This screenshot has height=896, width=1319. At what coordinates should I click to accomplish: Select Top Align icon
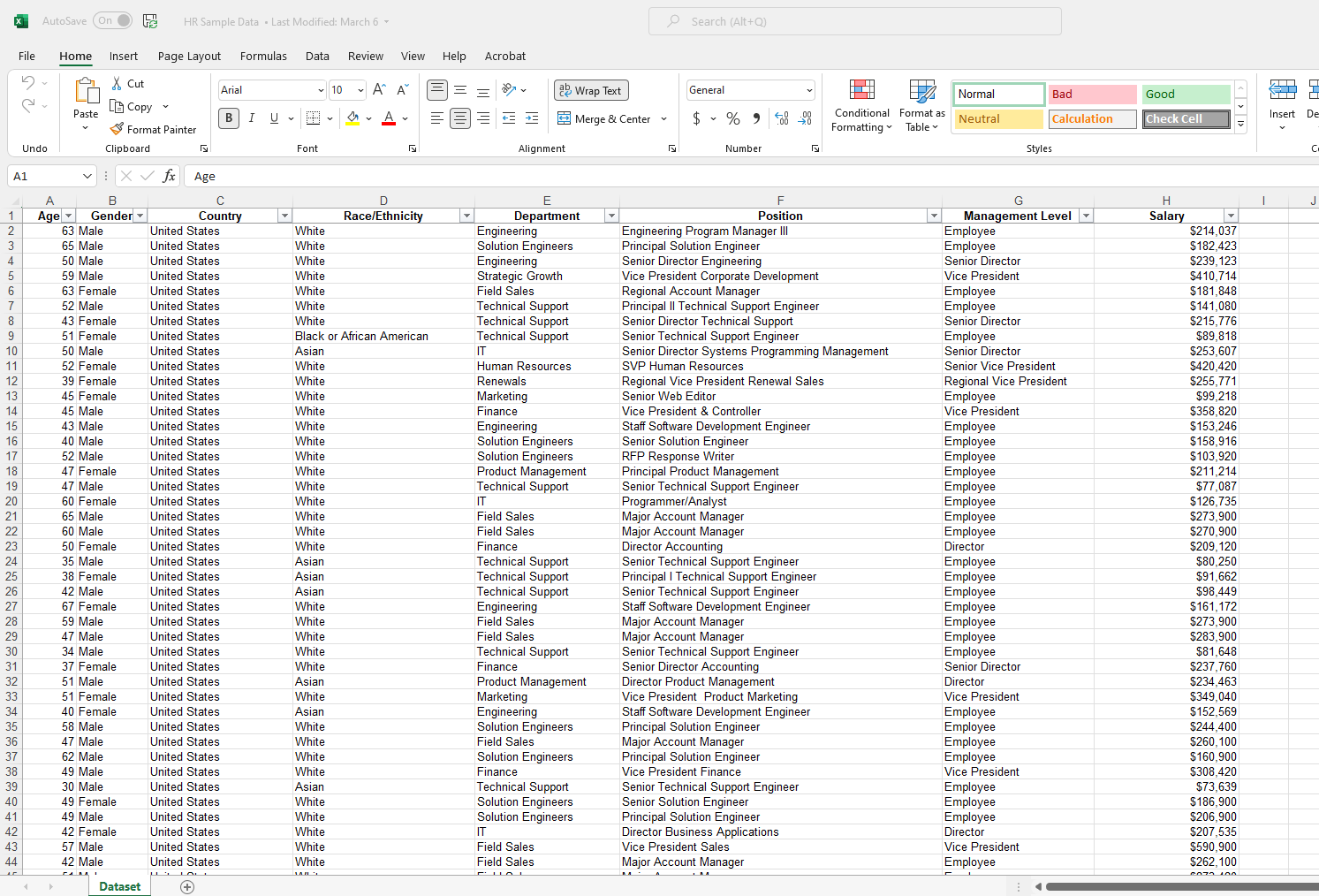[x=437, y=89]
